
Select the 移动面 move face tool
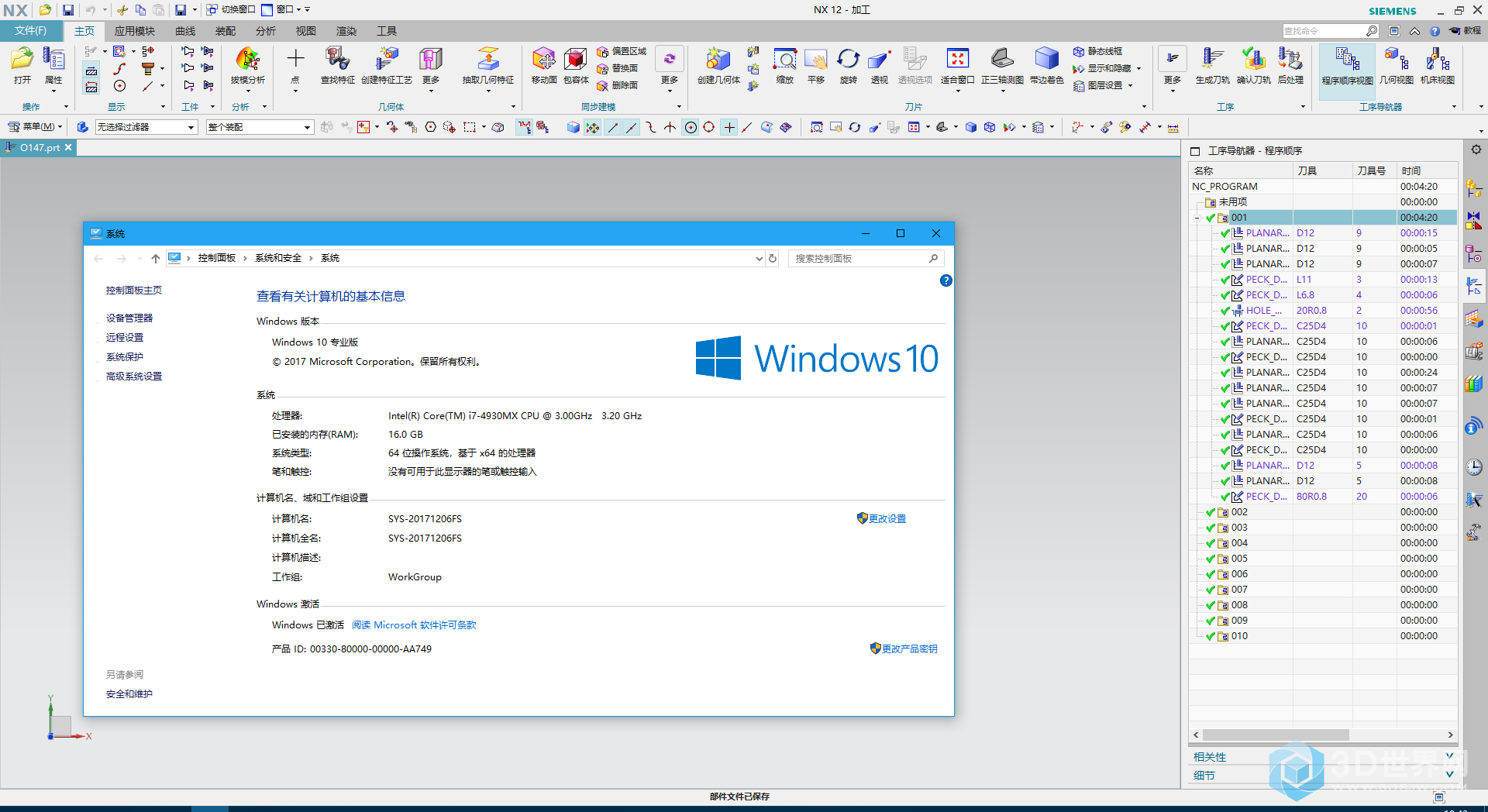click(x=544, y=65)
